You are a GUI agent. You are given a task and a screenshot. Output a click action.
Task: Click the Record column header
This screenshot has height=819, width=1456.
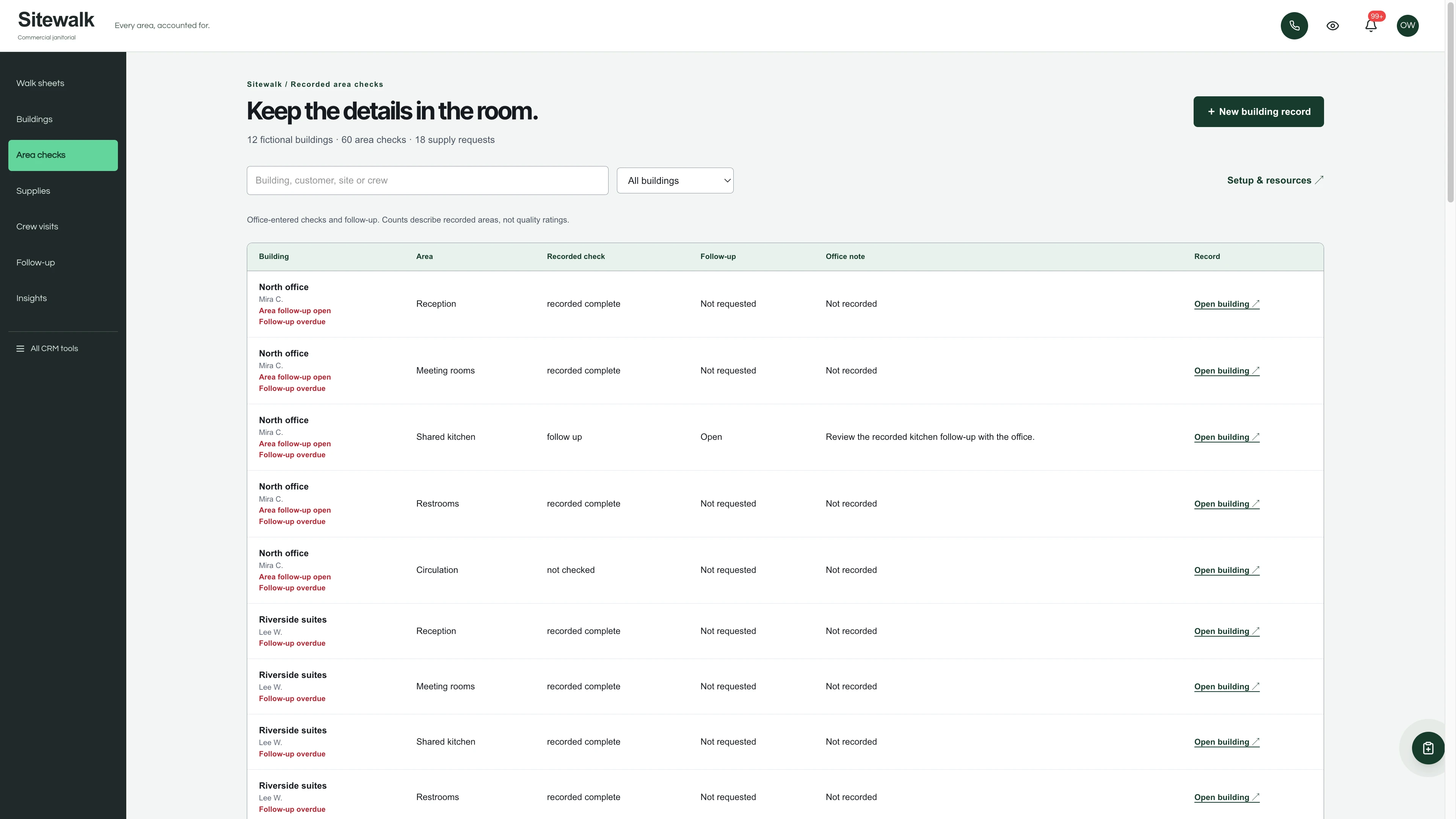tap(1207, 257)
